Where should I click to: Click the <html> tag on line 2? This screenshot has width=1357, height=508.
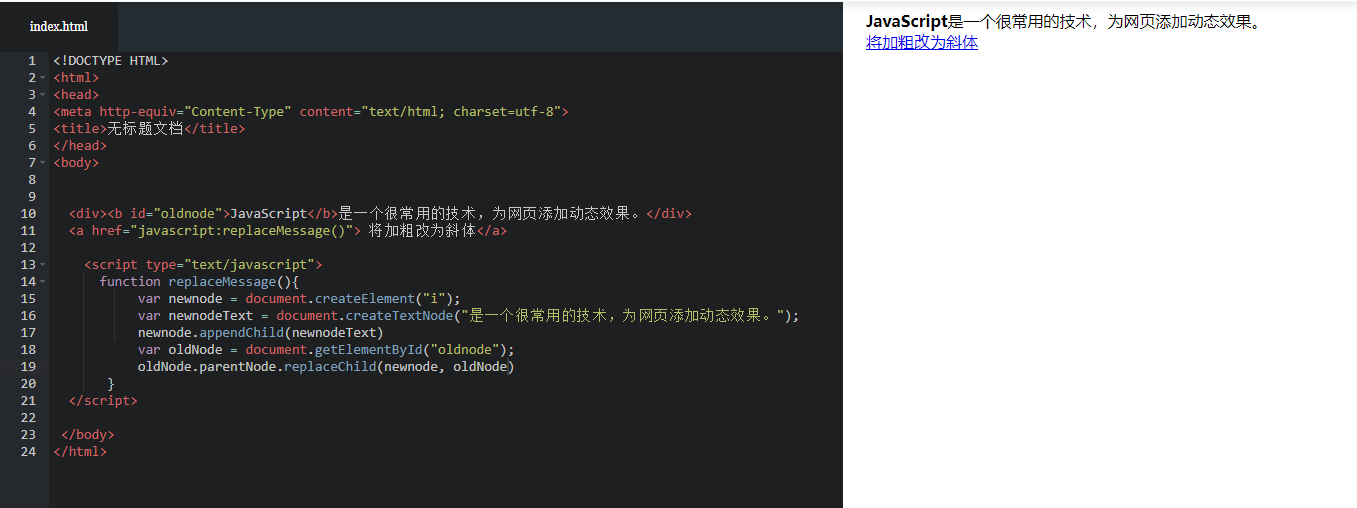point(76,78)
